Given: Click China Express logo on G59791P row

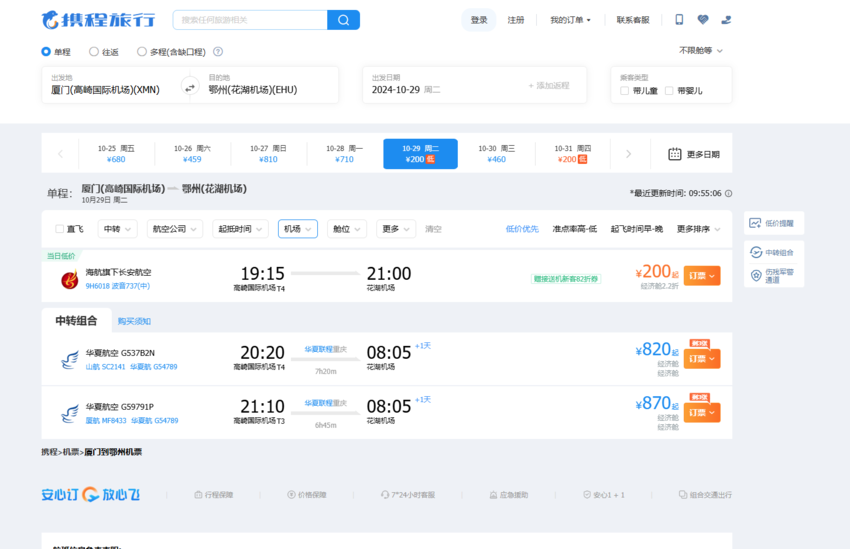Looking at the screenshot, I should tap(69, 414).
